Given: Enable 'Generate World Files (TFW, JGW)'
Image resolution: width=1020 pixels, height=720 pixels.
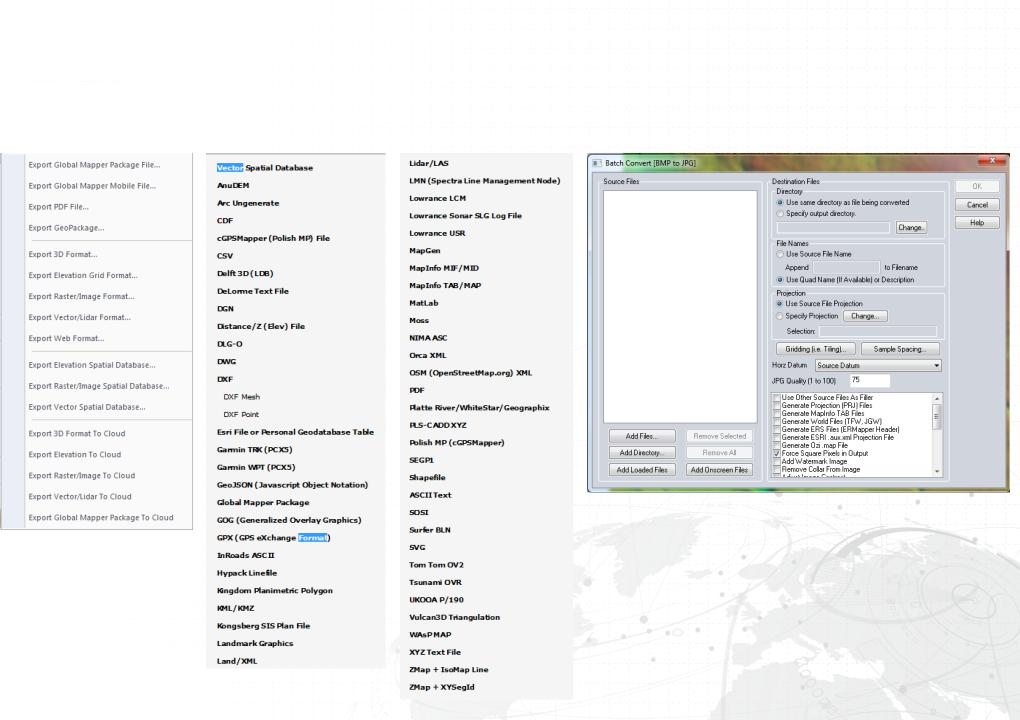Looking at the screenshot, I should [x=777, y=421].
